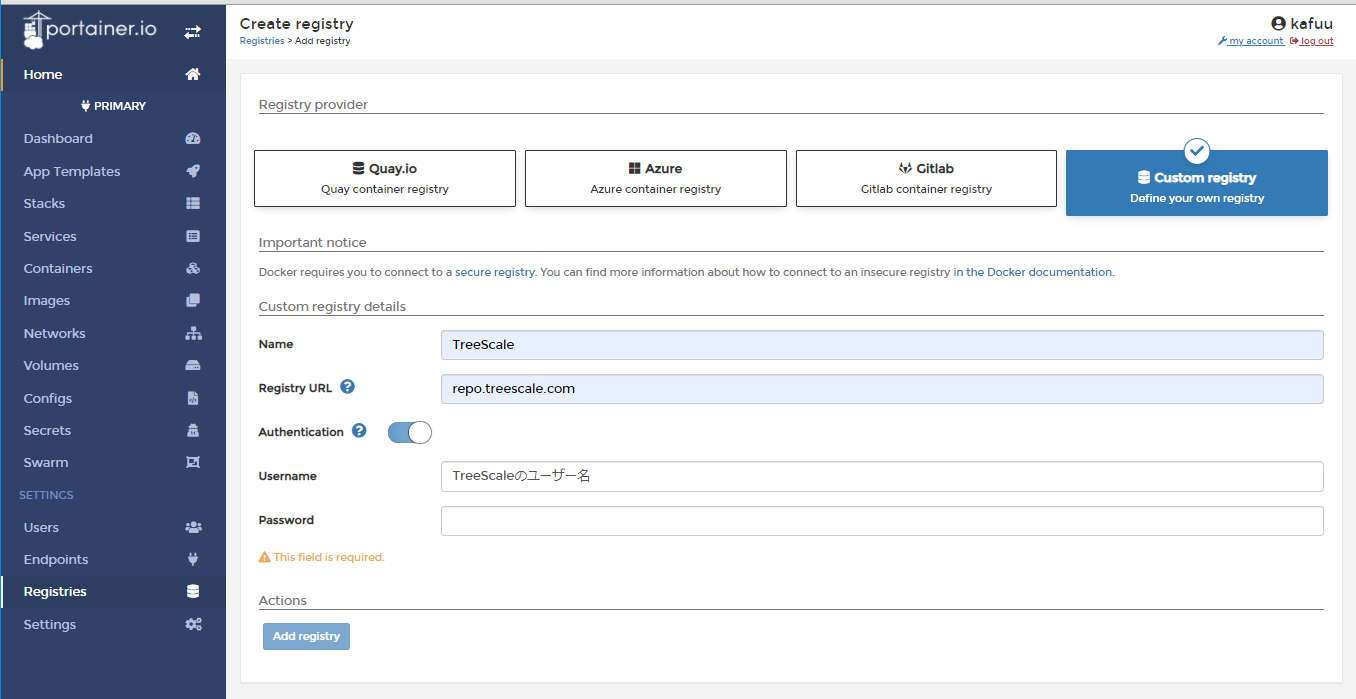Image resolution: width=1356 pixels, height=699 pixels.
Task: Open Dashboard menu item
Action: click(113, 139)
